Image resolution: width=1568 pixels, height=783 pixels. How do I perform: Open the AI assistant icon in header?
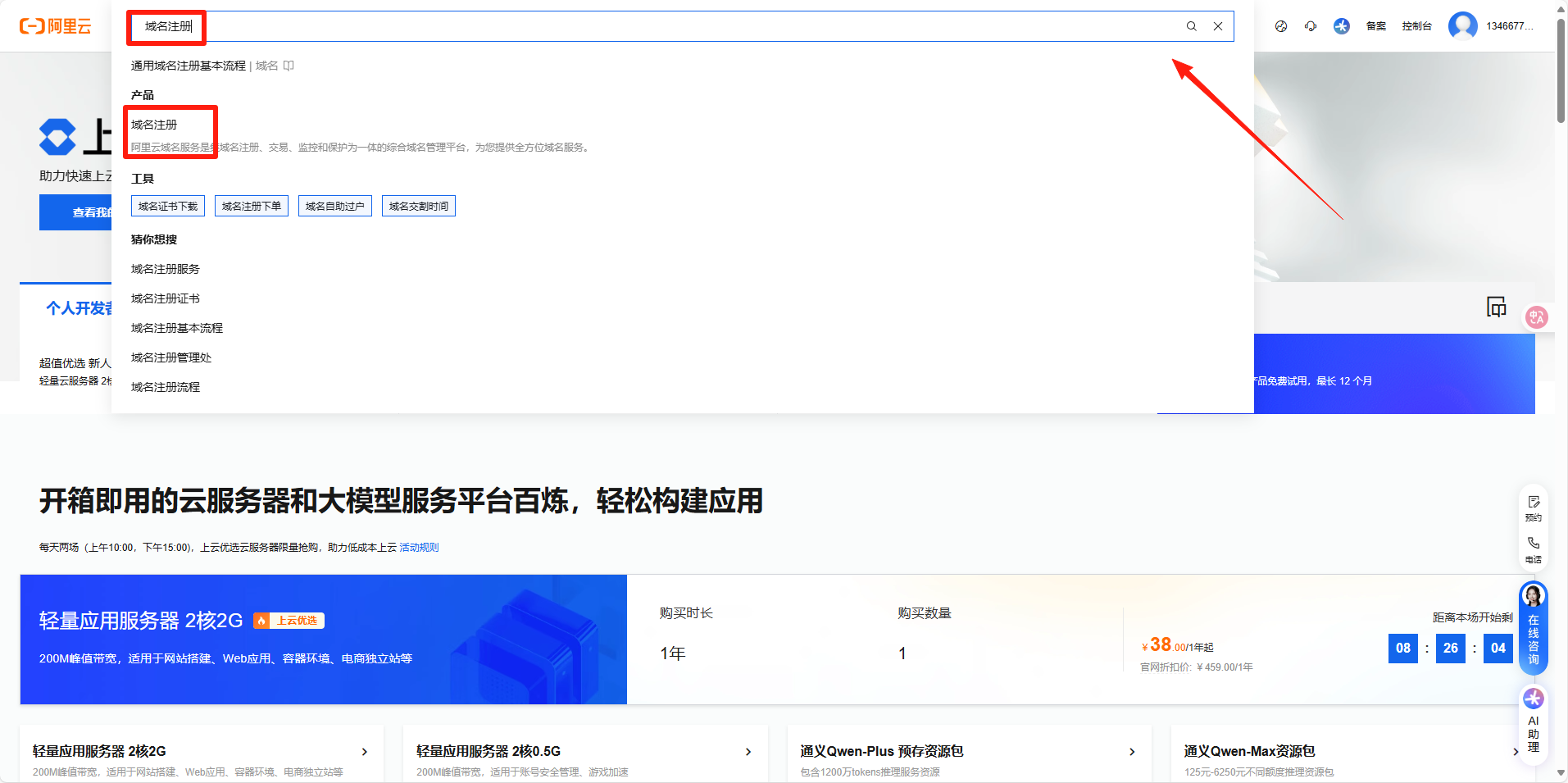tap(1342, 26)
